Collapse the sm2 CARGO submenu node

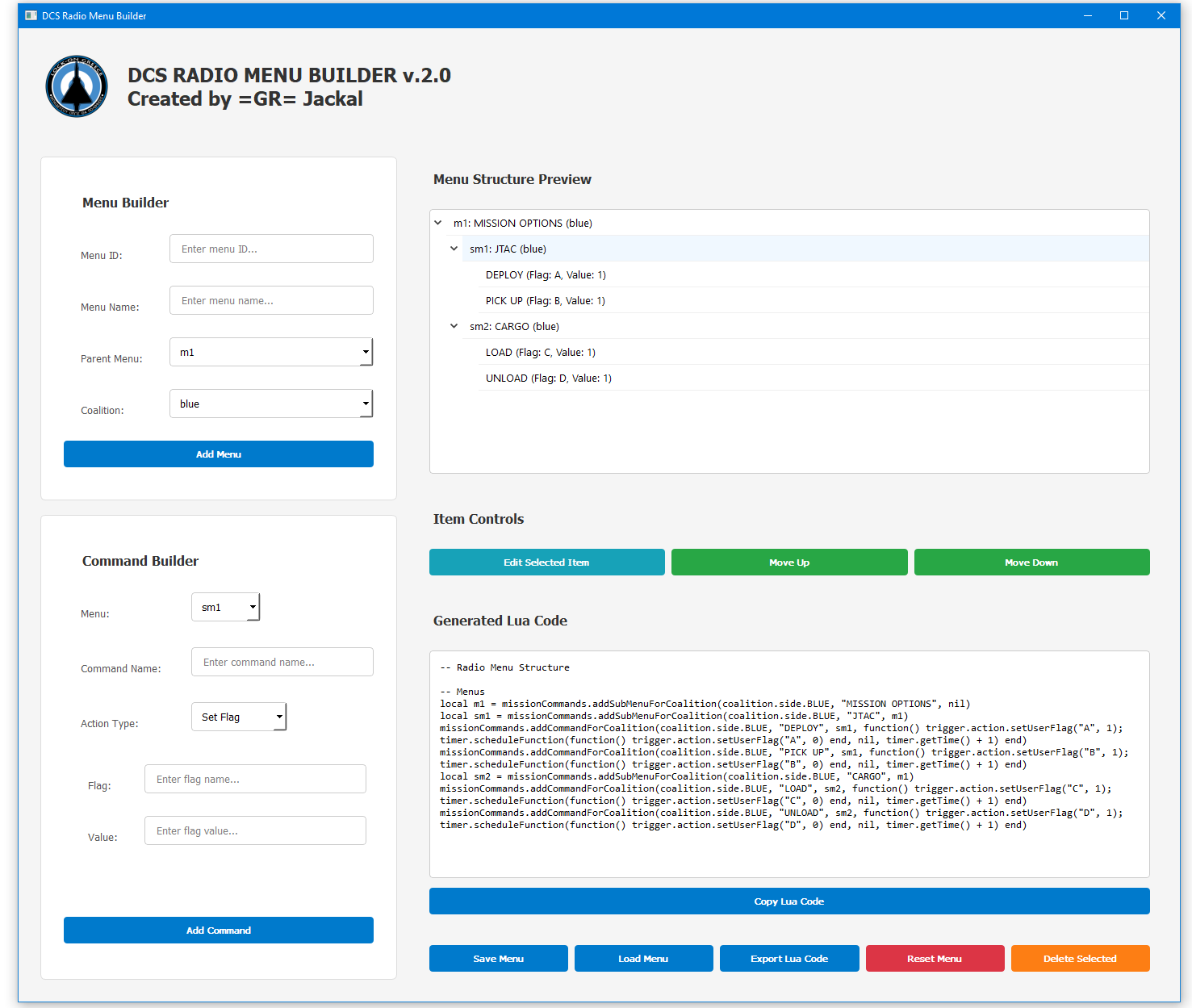[454, 326]
